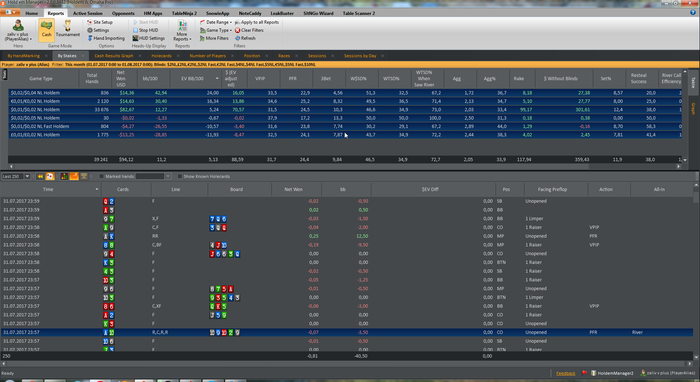
Task: Open the application menu button
Action: 10,12
